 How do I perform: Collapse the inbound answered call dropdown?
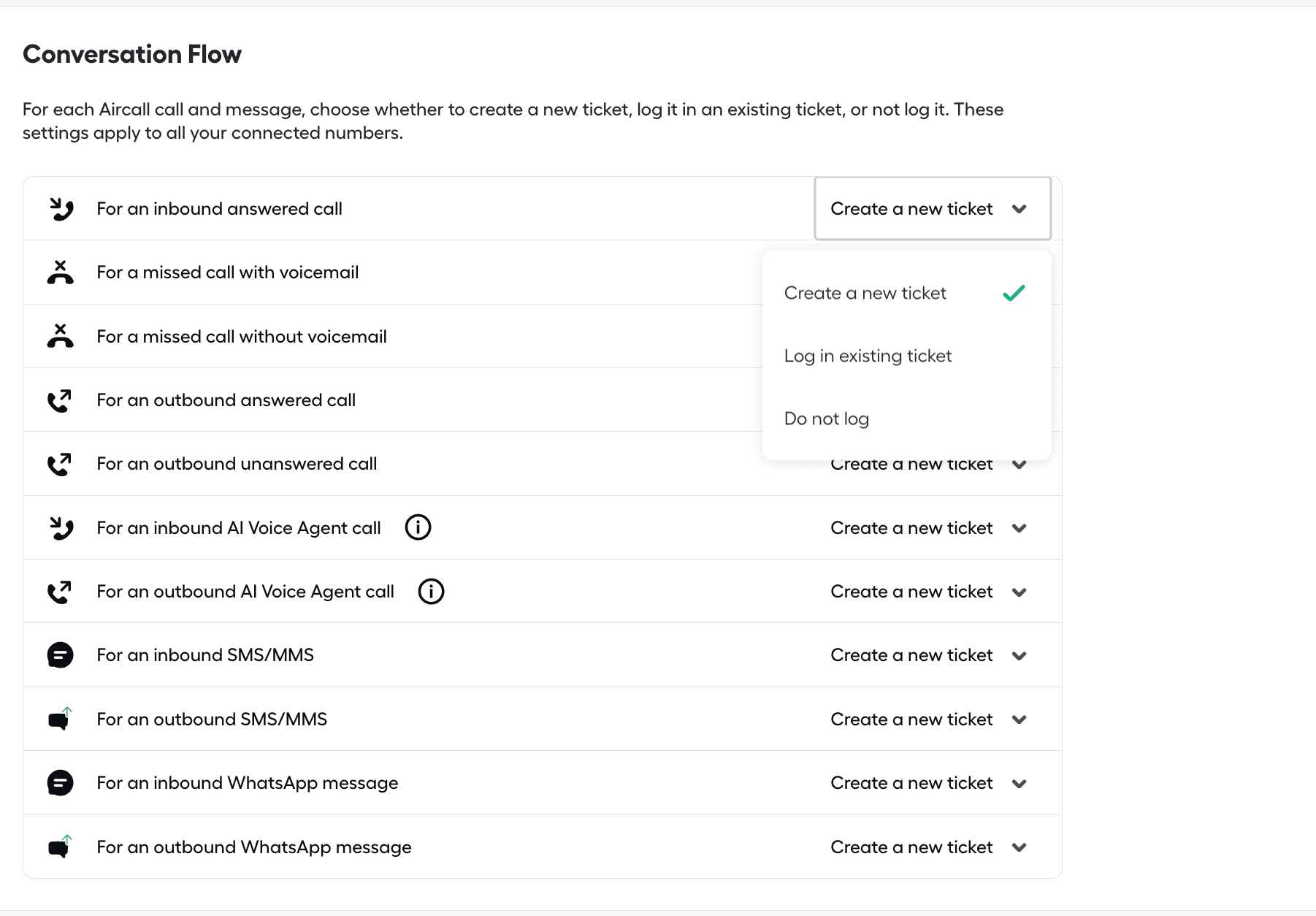[933, 209]
